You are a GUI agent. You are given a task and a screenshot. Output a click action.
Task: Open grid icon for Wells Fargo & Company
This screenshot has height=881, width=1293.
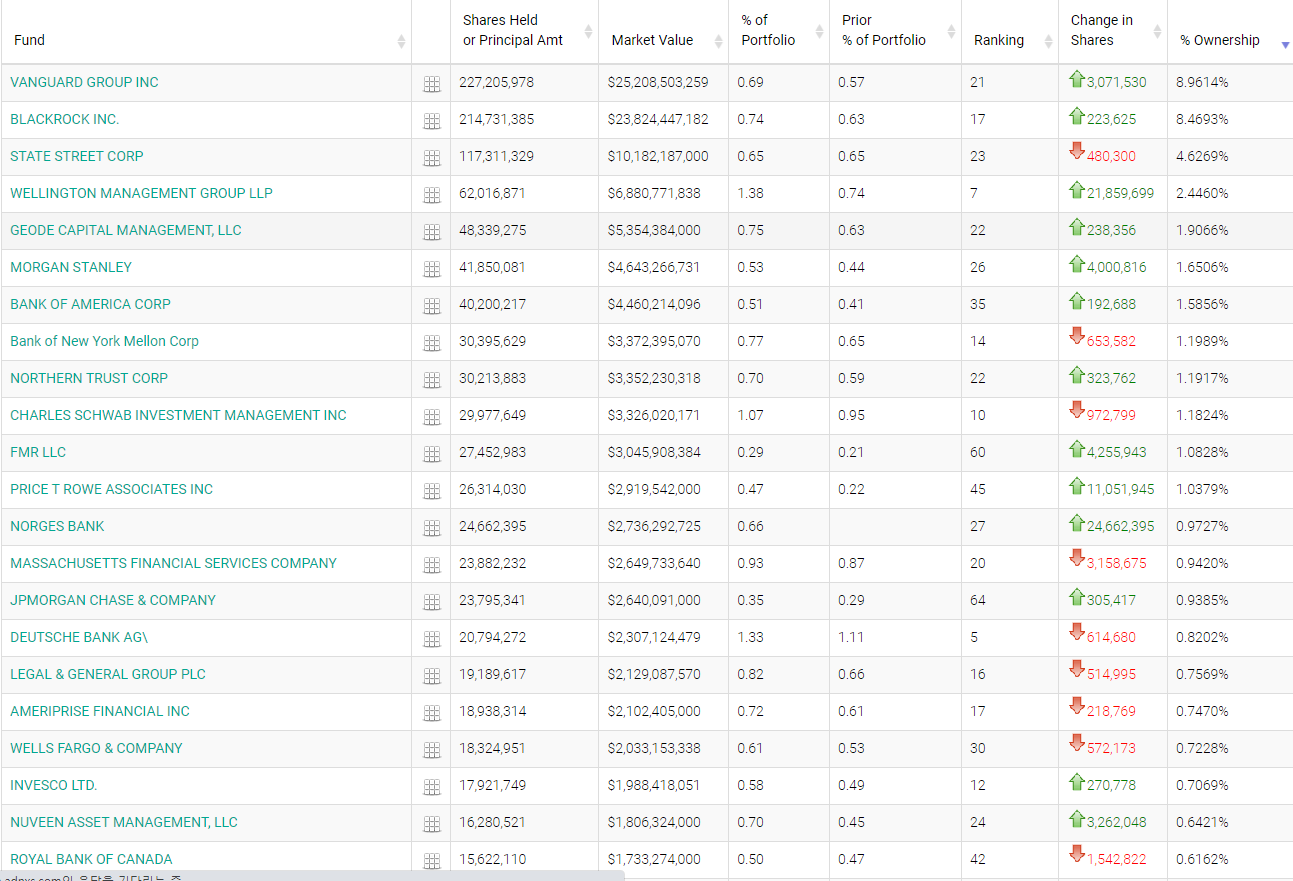point(432,750)
